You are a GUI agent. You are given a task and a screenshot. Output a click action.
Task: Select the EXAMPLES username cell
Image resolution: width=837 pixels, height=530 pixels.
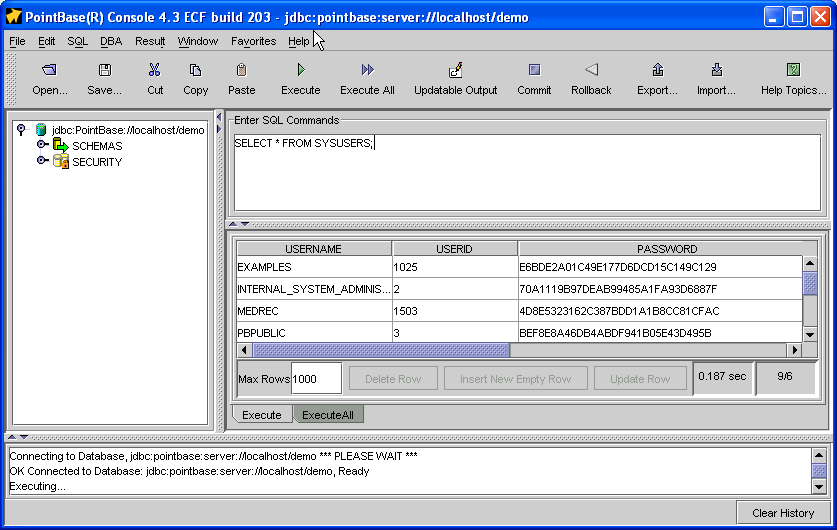[314, 267]
